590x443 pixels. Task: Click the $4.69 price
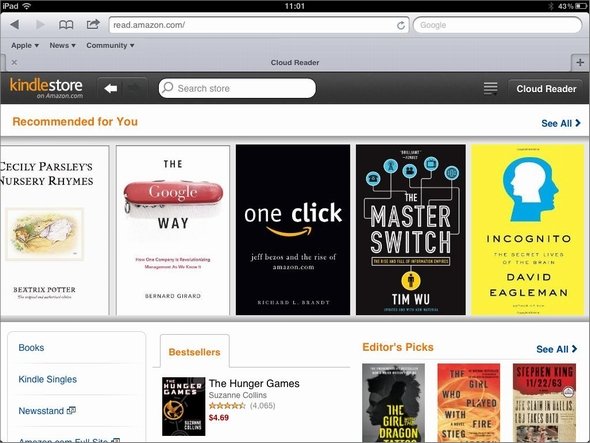pyautogui.click(x=219, y=417)
